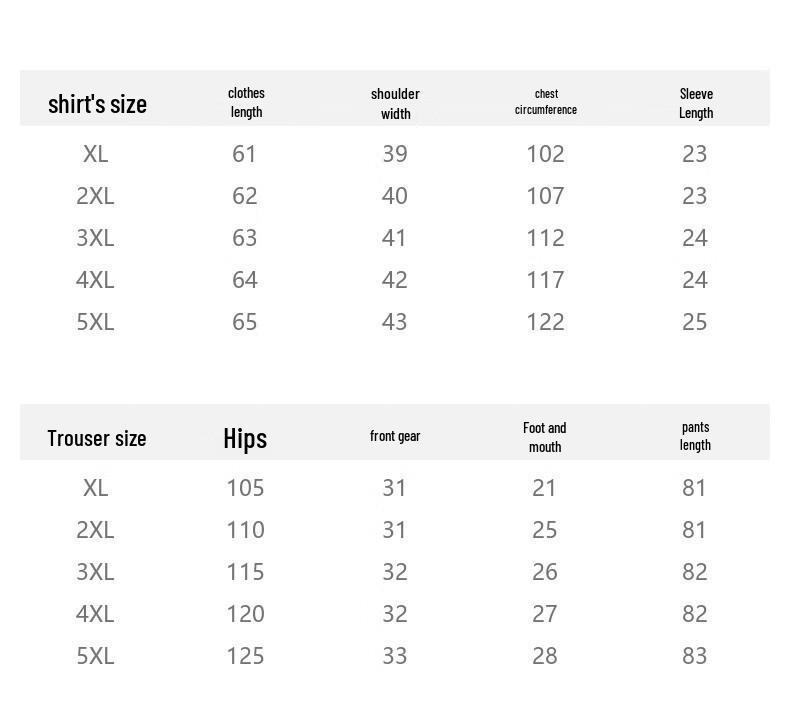Click the "pants length" column header
The height and width of the screenshot is (722, 790).
[695, 436]
